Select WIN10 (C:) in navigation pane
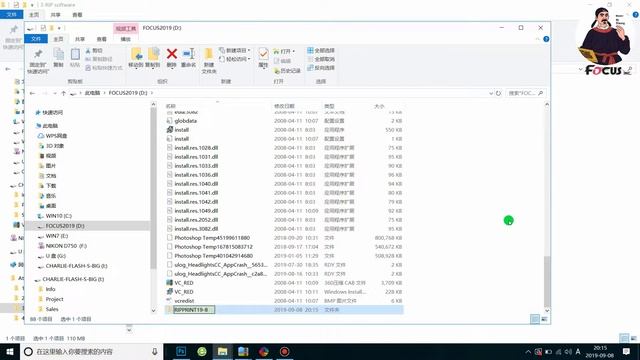Image resolution: width=640 pixels, height=360 pixels. (x=58, y=216)
